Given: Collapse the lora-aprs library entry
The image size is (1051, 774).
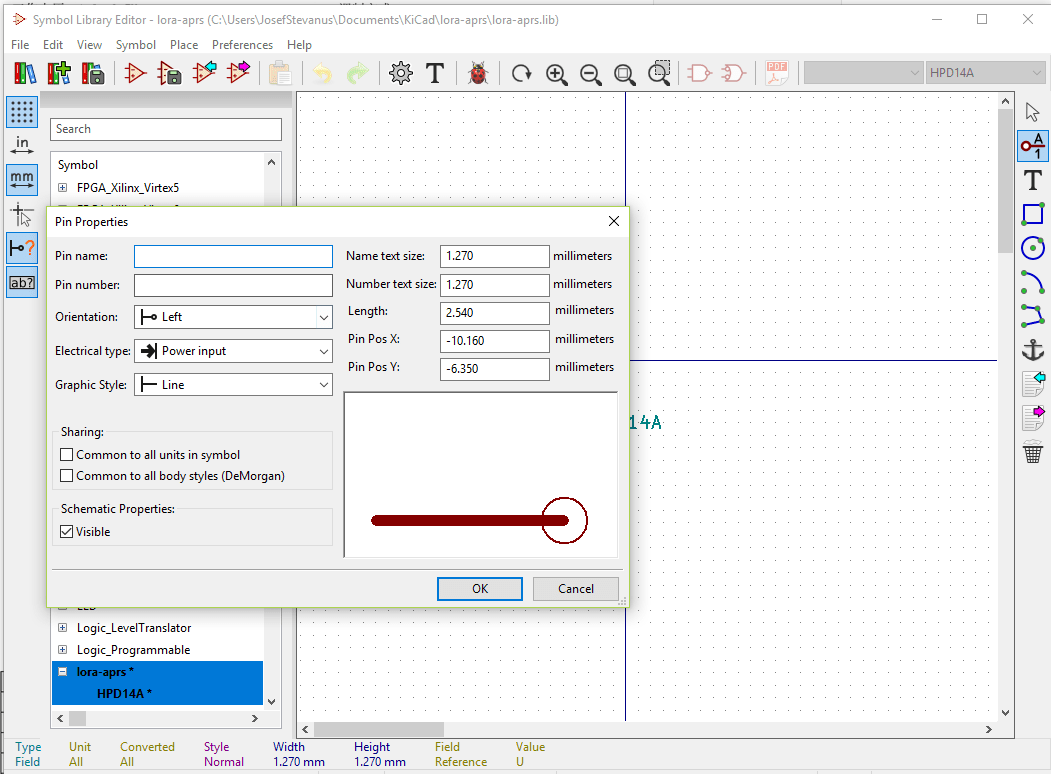Looking at the screenshot, I should click(63, 671).
